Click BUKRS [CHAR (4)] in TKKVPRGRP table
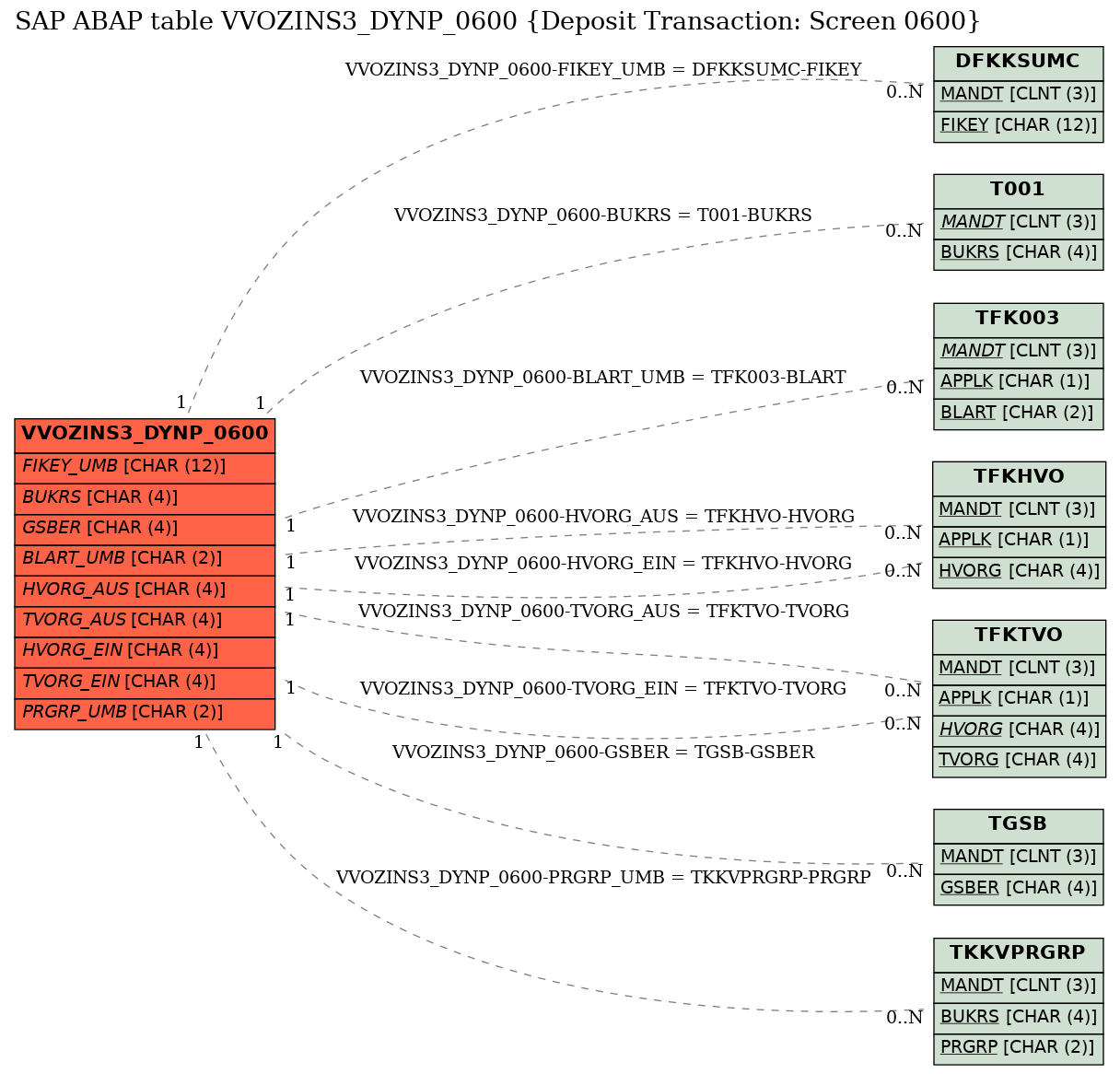Screen dimensions: 1120x1074 pos(1018,1017)
